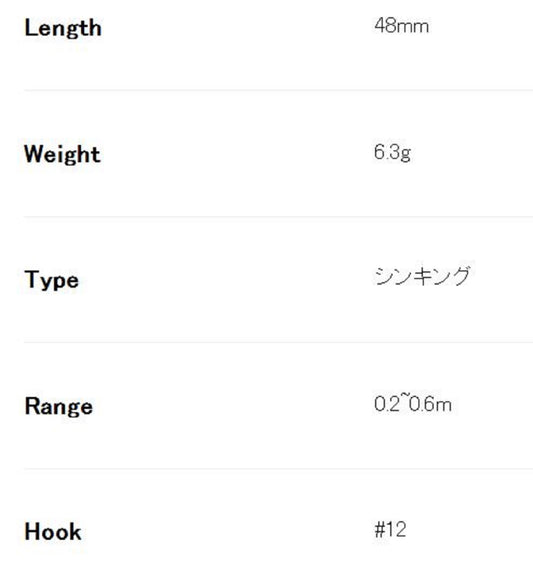Click the Type label
The image size is (533, 583).
(x=52, y=280)
